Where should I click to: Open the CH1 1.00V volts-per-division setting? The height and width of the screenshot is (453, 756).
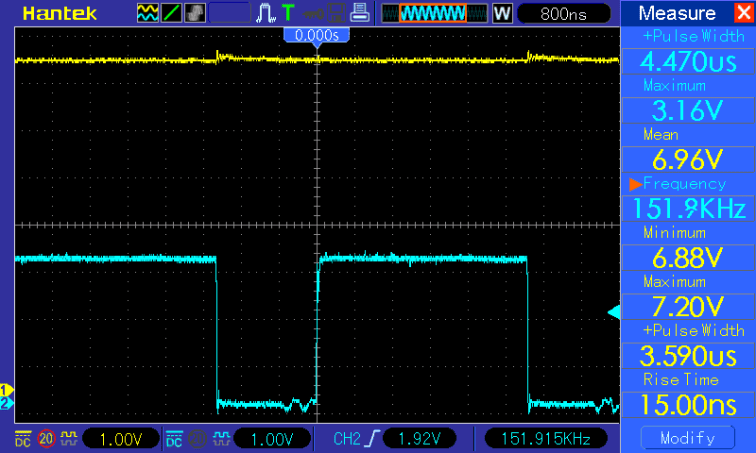point(120,438)
